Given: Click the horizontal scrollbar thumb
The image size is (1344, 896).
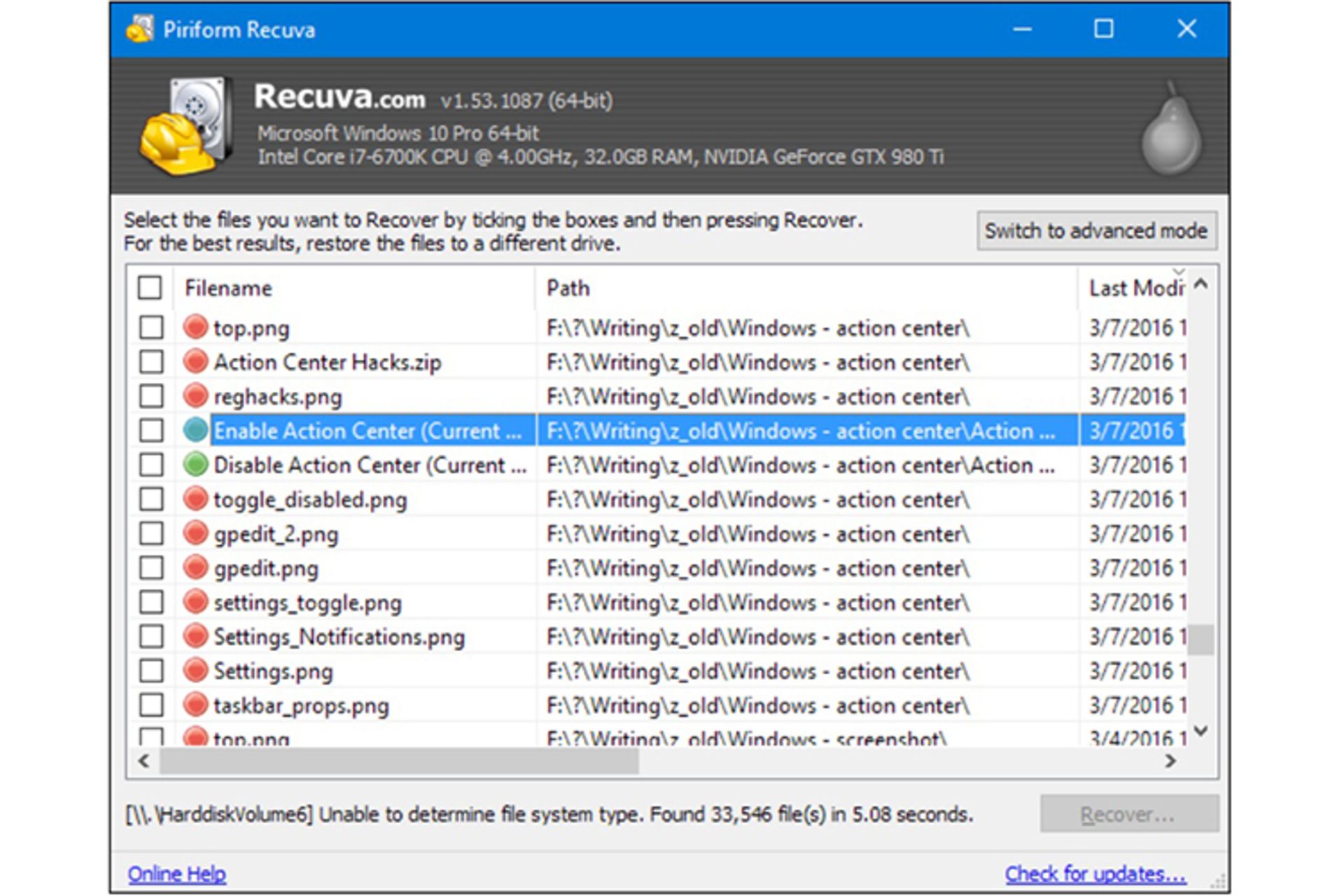Looking at the screenshot, I should tap(399, 761).
